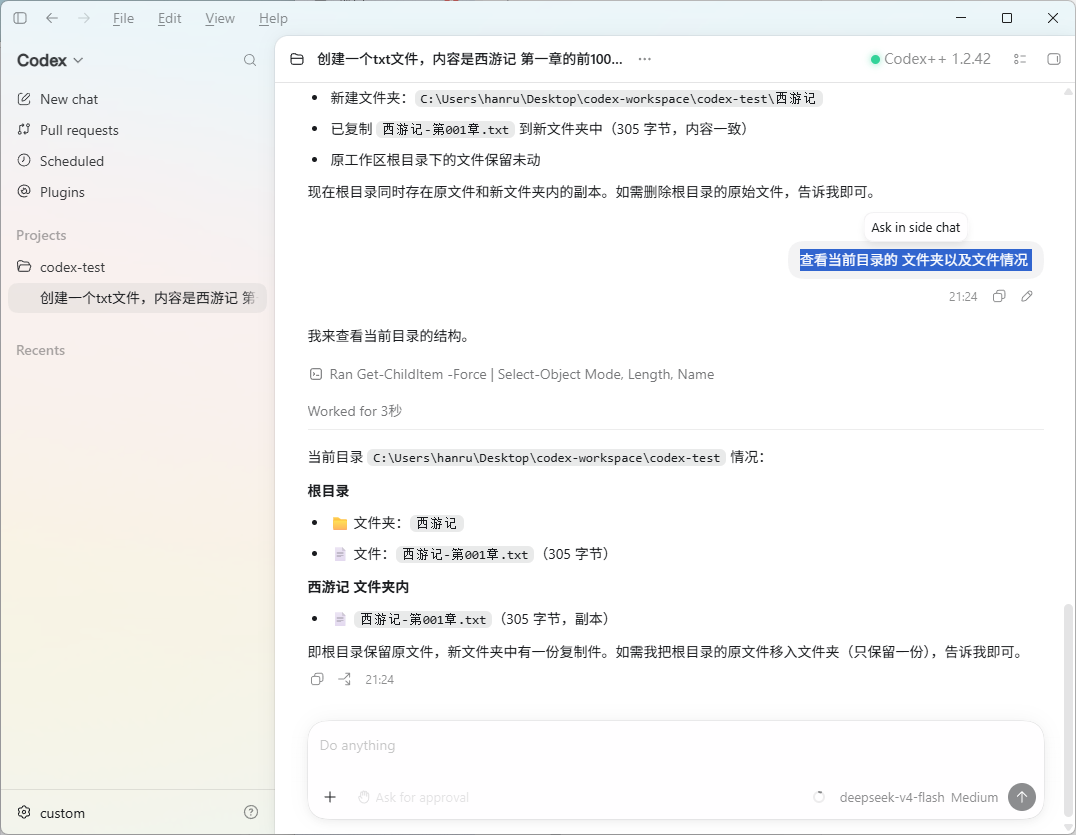This screenshot has width=1076, height=835.
Task: Open the thread options ellipsis menu
Action: [644, 59]
